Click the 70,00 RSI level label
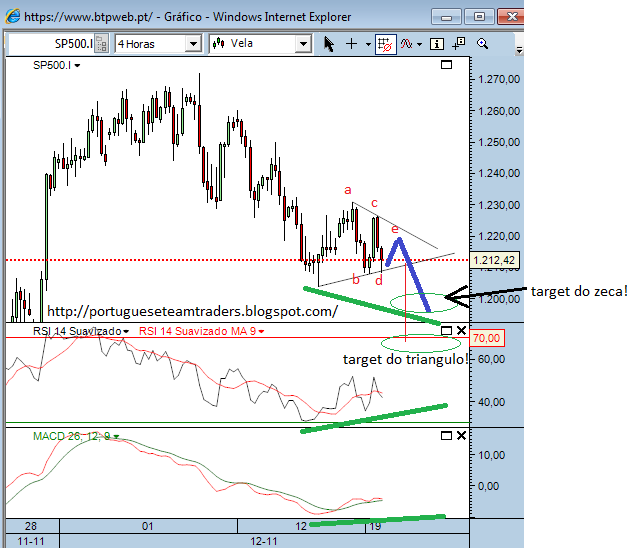The width and height of the screenshot is (629, 551). point(486,338)
